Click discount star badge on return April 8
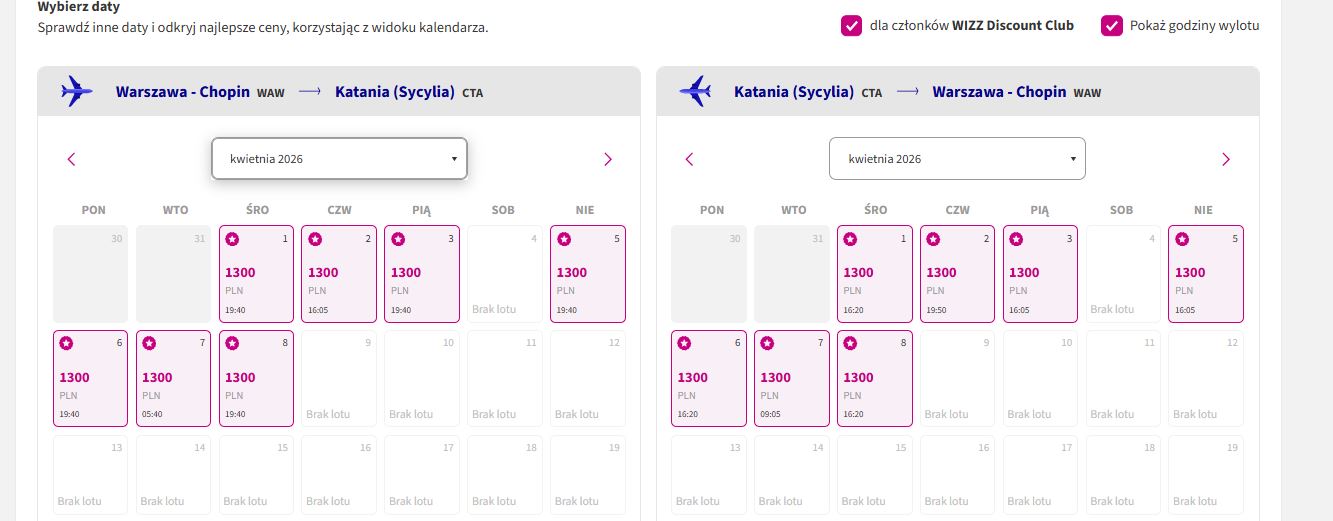 (x=850, y=343)
